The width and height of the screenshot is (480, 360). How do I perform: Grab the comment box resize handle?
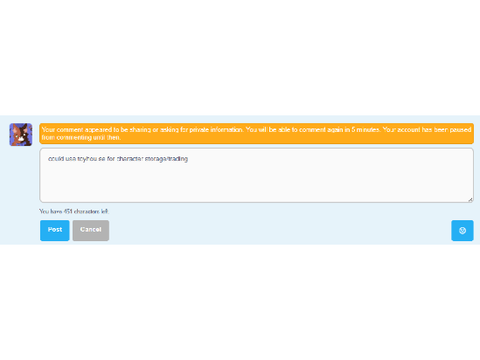click(x=470, y=199)
